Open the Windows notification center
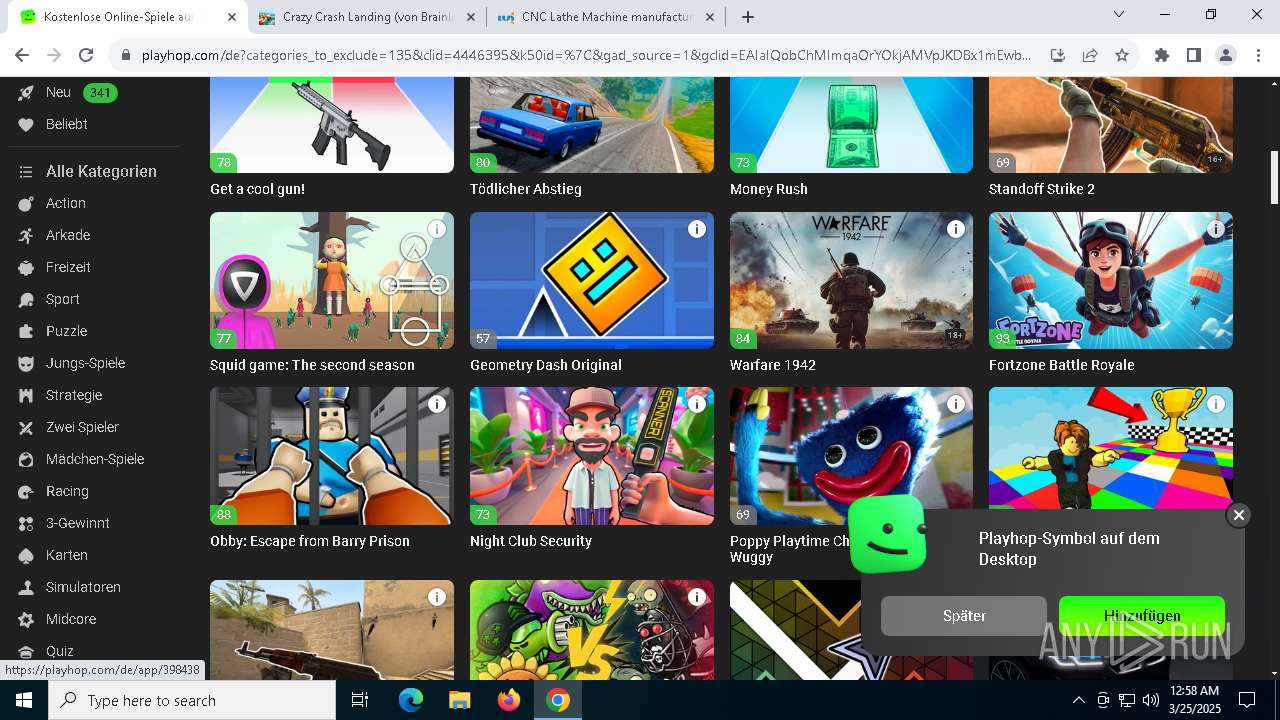The width and height of the screenshot is (1280, 720). click(1247, 700)
